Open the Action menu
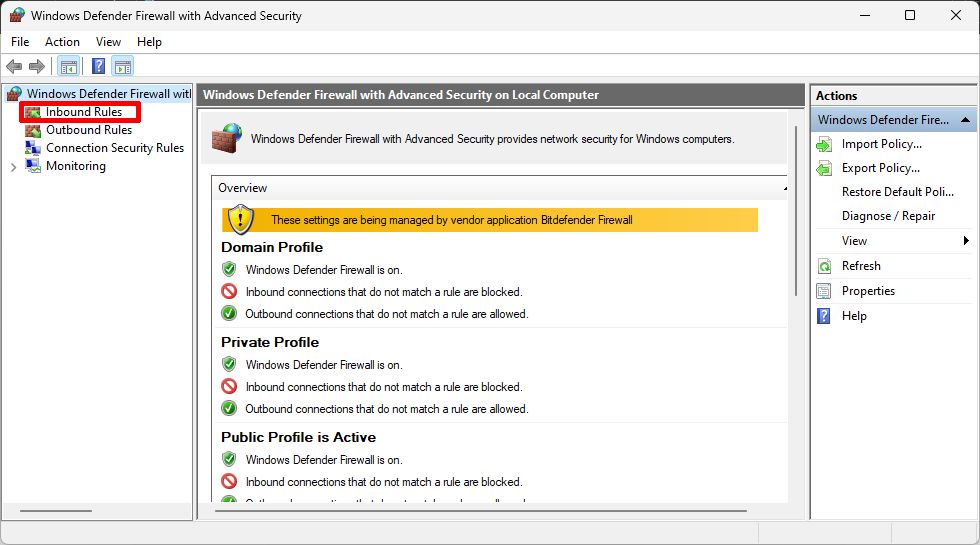980x545 pixels. 62,42
